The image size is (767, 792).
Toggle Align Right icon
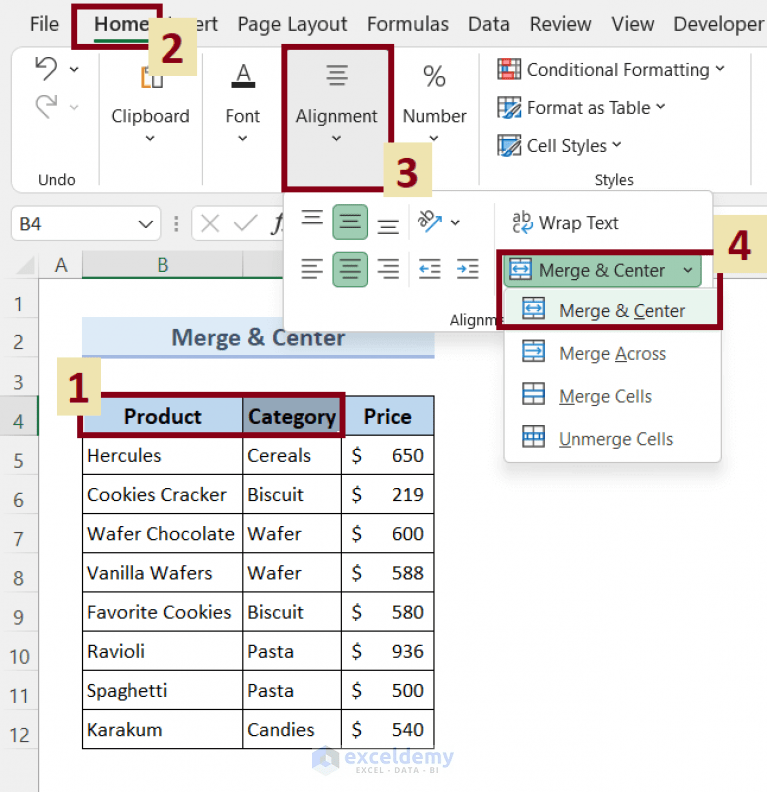point(388,269)
